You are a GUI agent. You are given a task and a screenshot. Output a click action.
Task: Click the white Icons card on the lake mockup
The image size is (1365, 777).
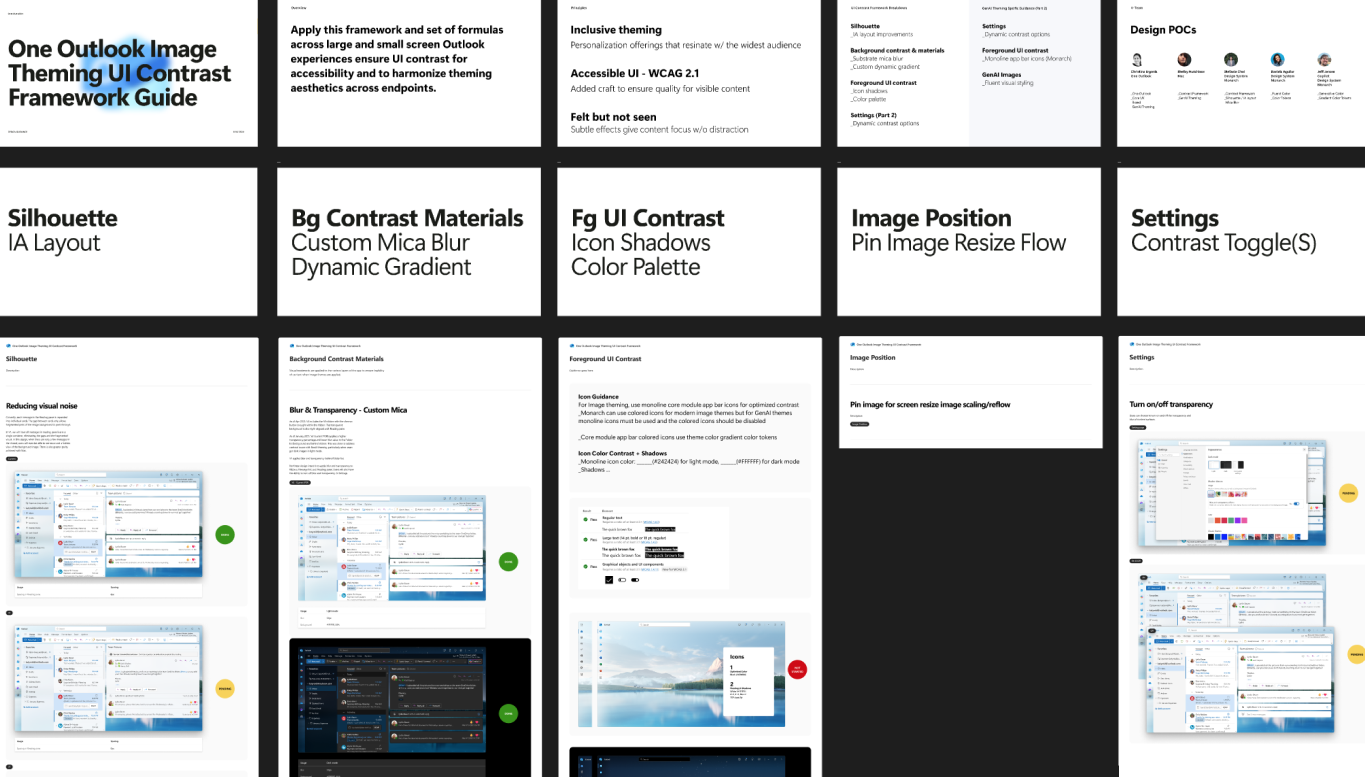pyautogui.click(x=747, y=680)
